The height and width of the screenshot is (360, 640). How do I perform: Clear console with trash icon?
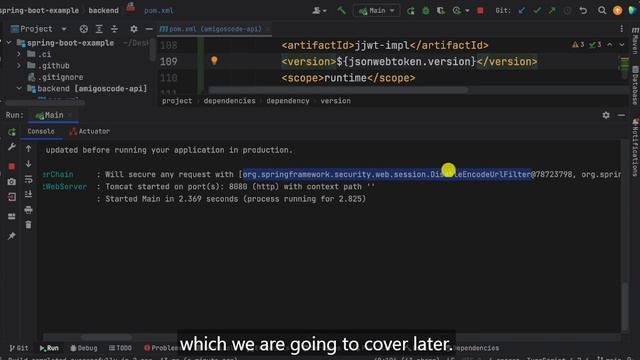click(x=28, y=225)
